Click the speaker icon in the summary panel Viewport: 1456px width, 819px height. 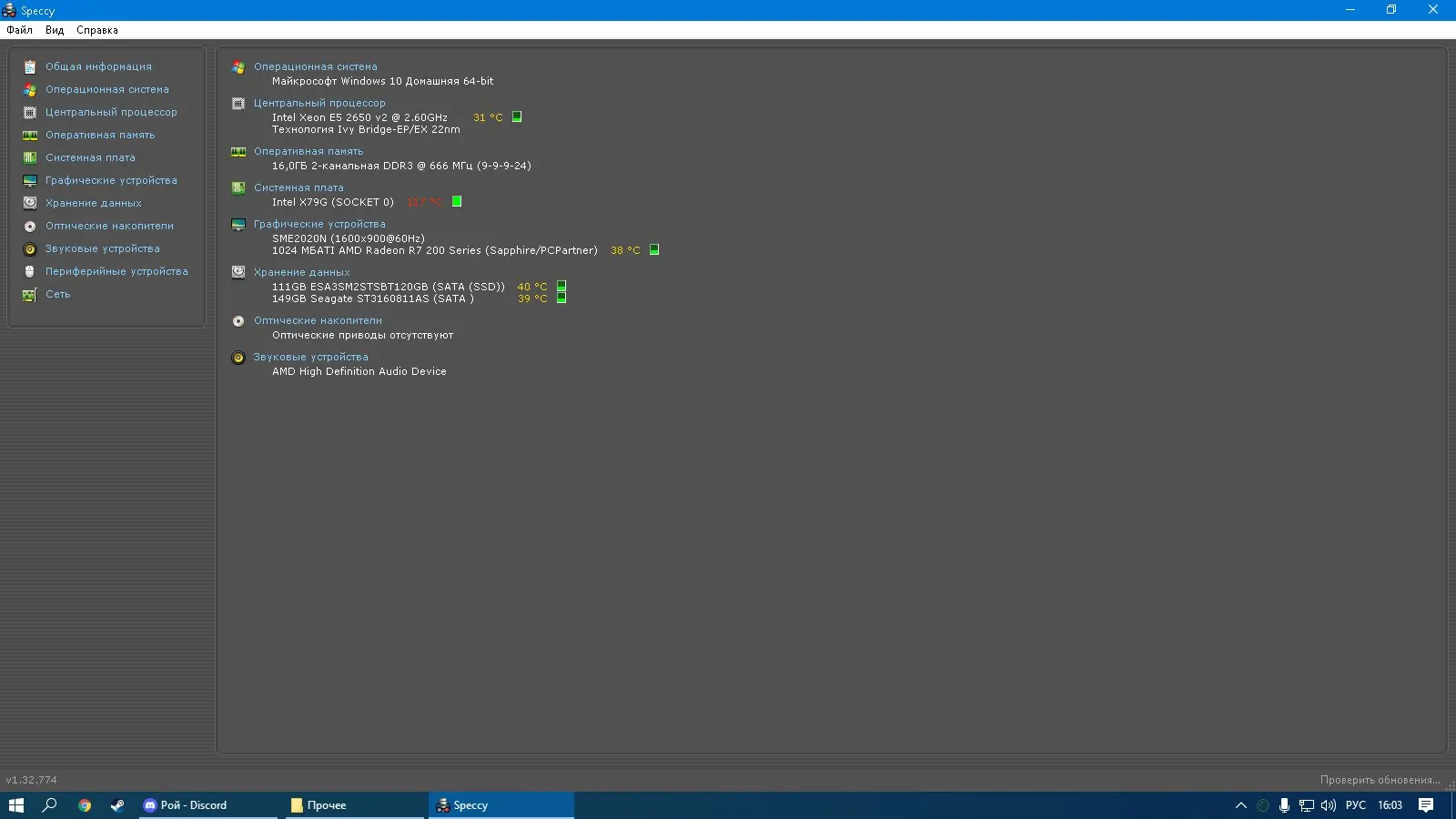tap(238, 357)
